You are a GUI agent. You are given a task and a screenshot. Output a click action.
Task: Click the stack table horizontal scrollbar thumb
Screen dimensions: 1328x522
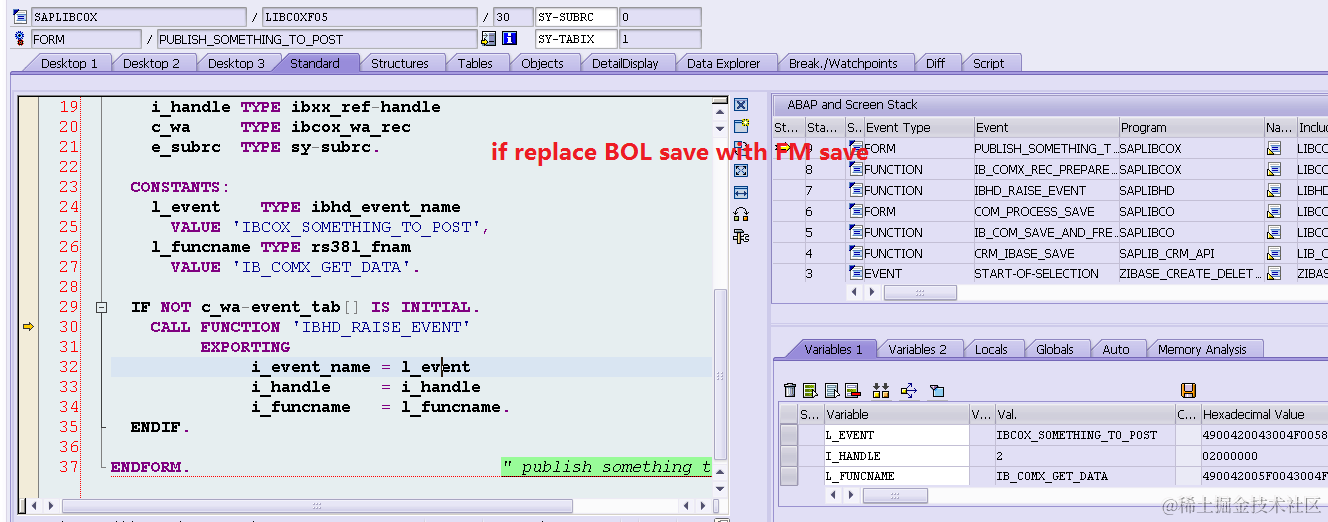click(920, 293)
